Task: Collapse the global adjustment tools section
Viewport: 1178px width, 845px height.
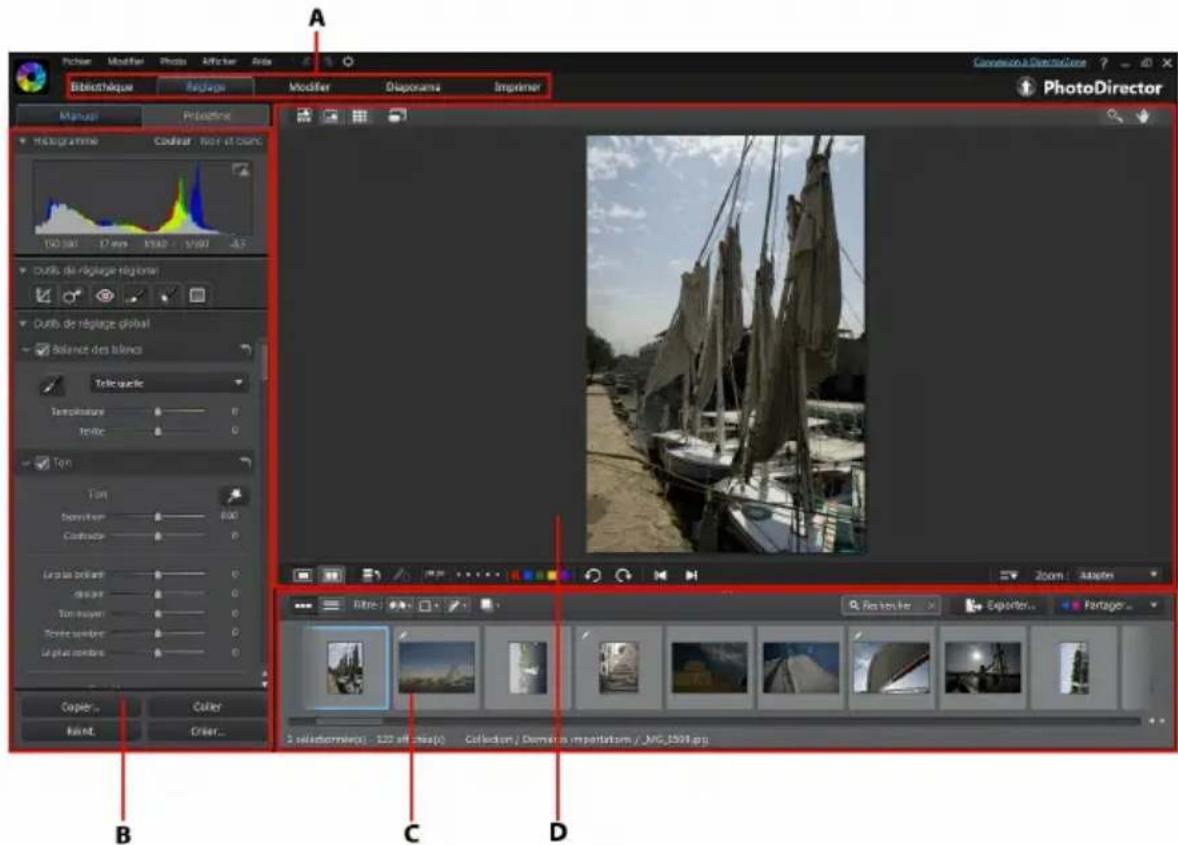Action: point(23,324)
